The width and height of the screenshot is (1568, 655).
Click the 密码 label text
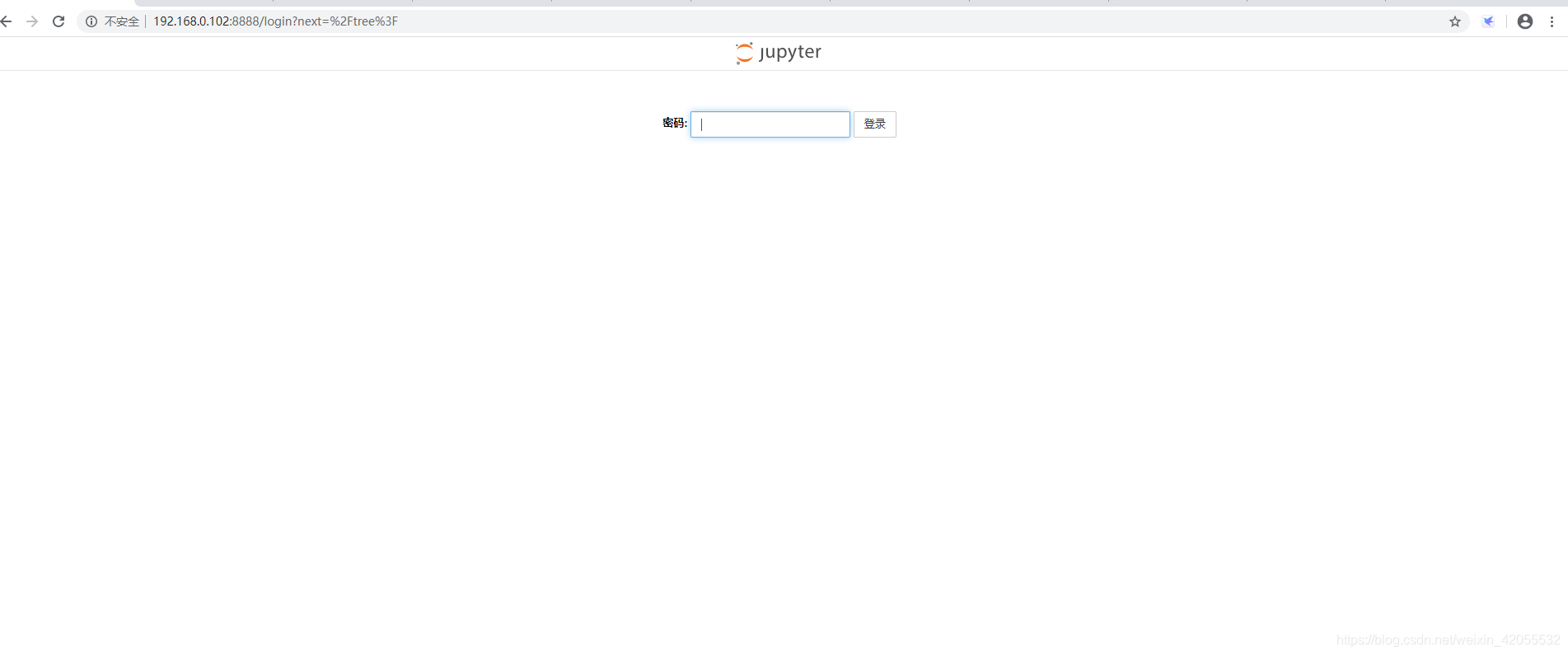675,123
